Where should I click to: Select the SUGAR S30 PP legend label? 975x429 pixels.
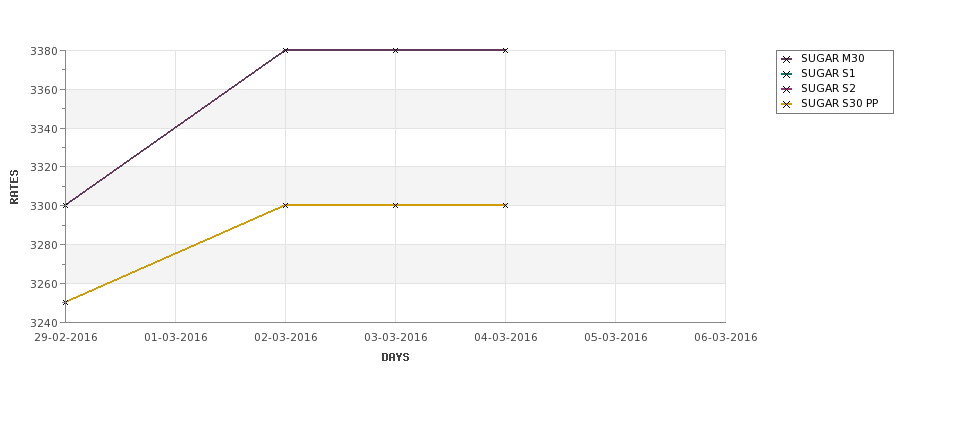coord(839,103)
